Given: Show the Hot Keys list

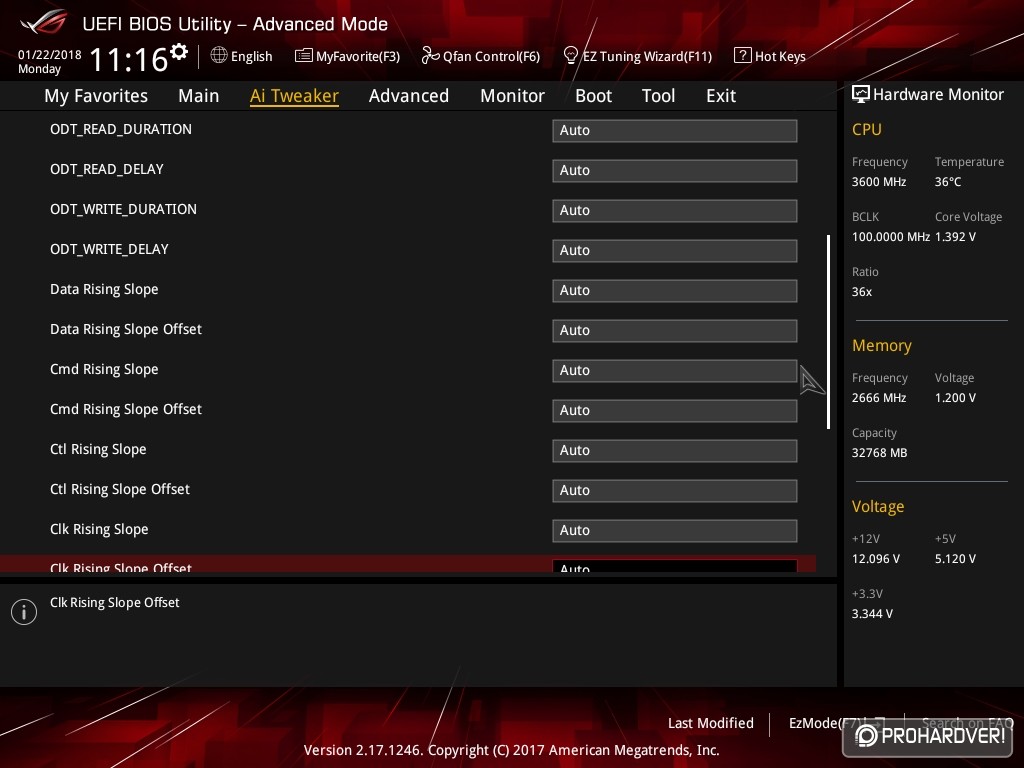Looking at the screenshot, I should click(x=780, y=57).
